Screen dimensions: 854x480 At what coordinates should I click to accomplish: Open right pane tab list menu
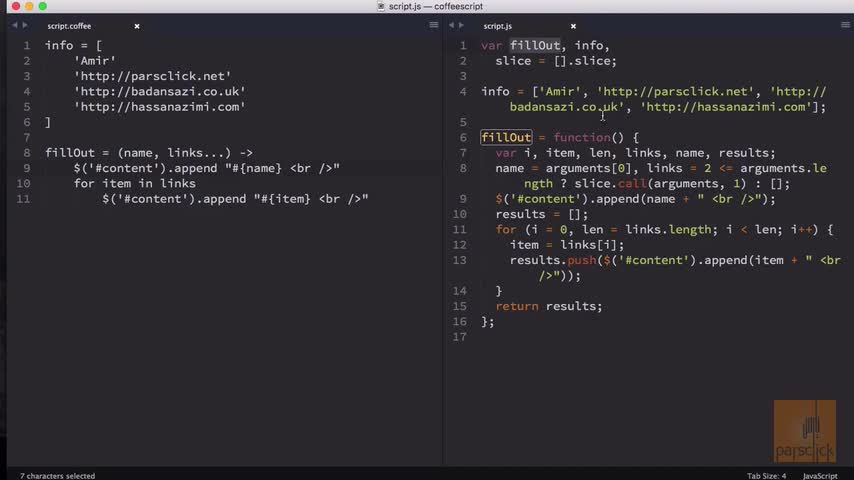coord(845,25)
